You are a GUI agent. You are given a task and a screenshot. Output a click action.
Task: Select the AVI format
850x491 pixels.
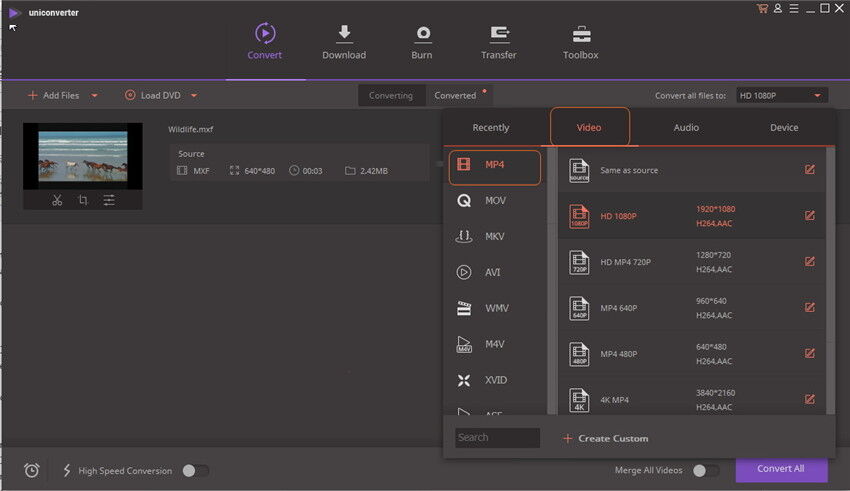pos(494,272)
